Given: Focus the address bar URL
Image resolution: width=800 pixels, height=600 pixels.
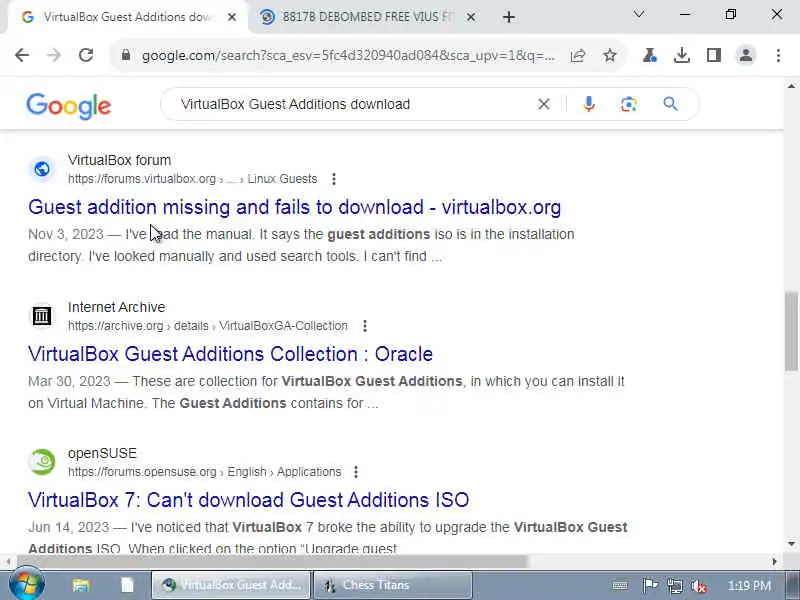Looking at the screenshot, I should (x=348, y=55).
